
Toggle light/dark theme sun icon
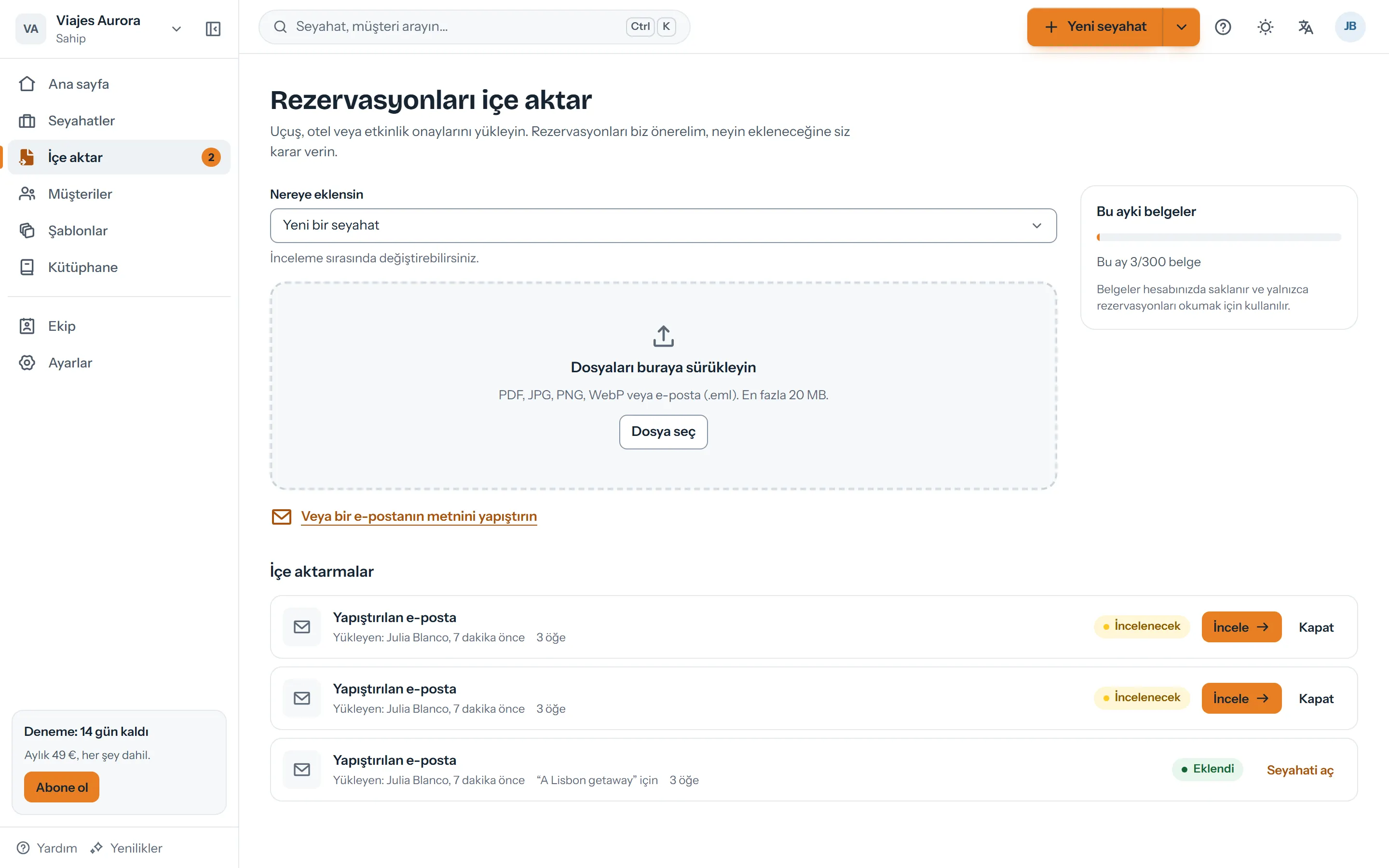pos(1265,27)
